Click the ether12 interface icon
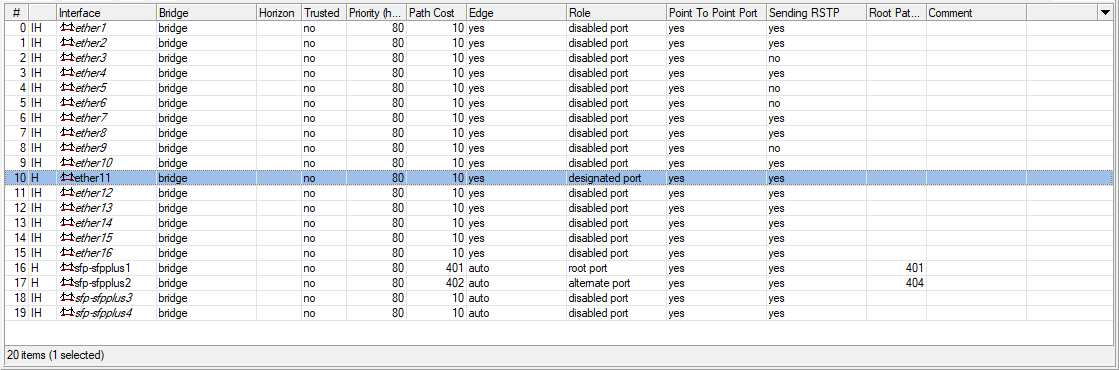 pyautogui.click(x=66, y=193)
